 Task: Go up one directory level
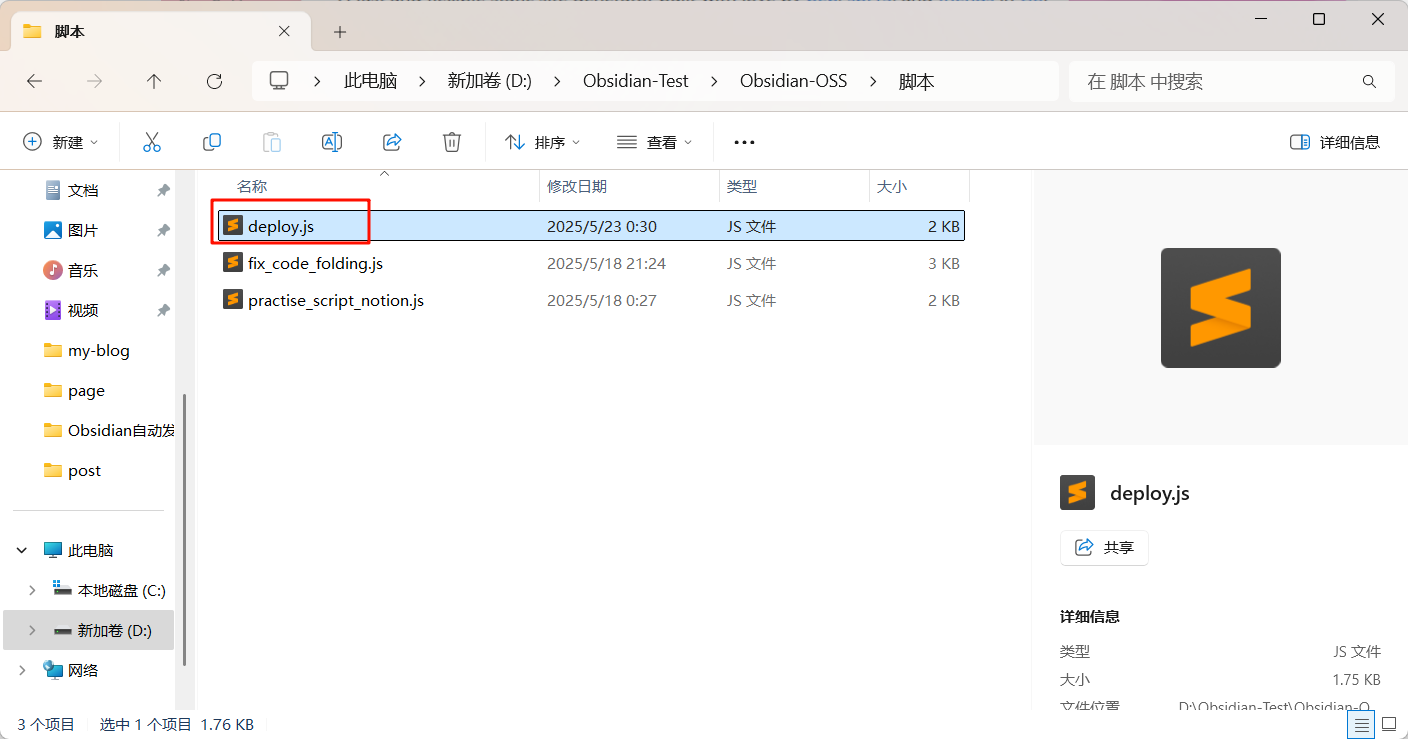click(x=154, y=81)
